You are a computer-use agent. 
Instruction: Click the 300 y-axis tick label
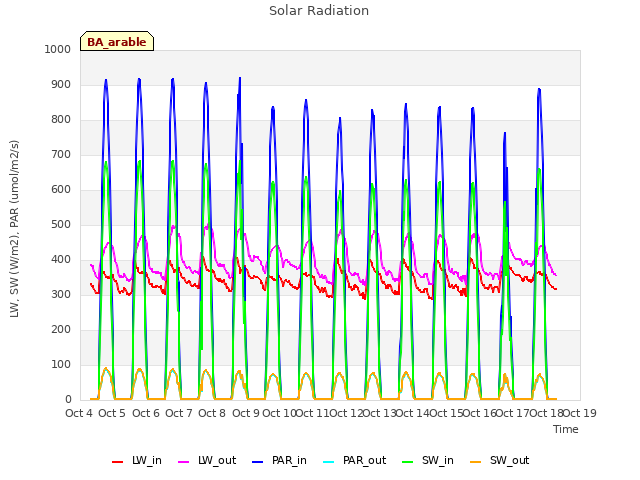tap(61, 294)
